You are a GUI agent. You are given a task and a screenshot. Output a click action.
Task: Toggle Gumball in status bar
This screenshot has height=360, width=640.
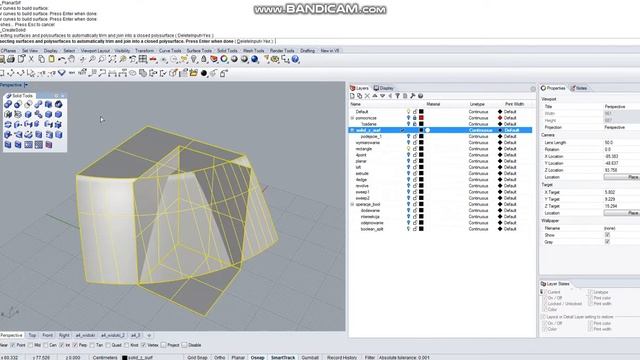[310, 358]
